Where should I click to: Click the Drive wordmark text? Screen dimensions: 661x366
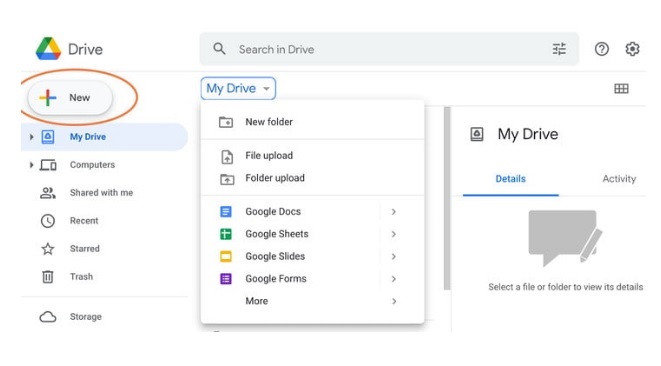85,49
